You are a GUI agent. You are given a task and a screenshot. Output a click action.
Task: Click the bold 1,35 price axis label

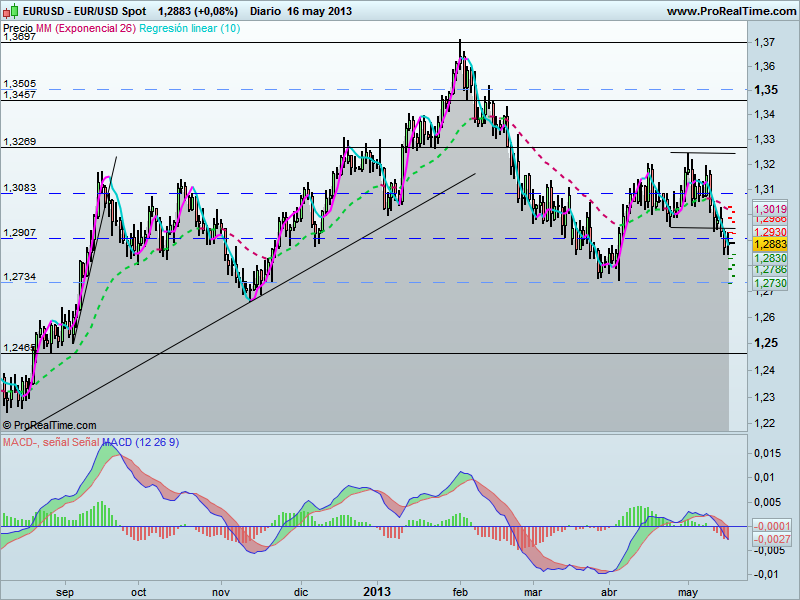click(766, 90)
